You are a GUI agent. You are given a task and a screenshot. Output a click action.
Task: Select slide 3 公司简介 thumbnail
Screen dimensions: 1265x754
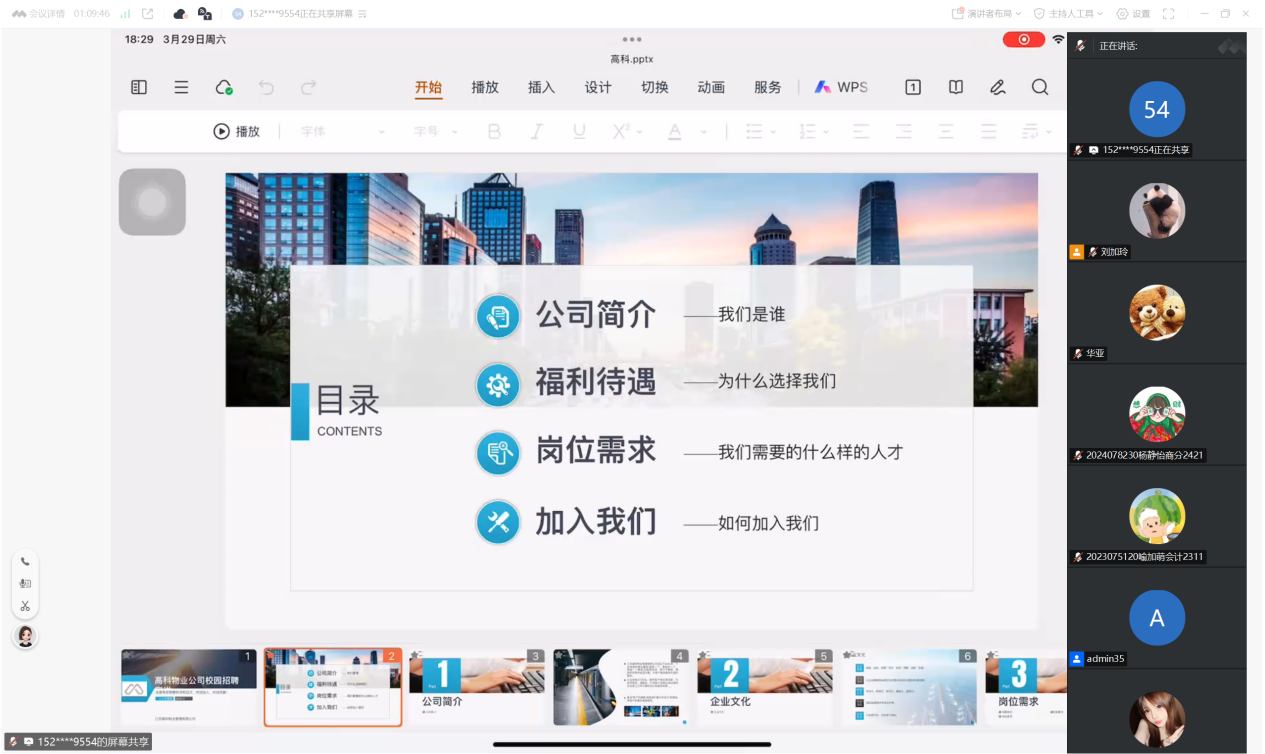(x=476, y=686)
